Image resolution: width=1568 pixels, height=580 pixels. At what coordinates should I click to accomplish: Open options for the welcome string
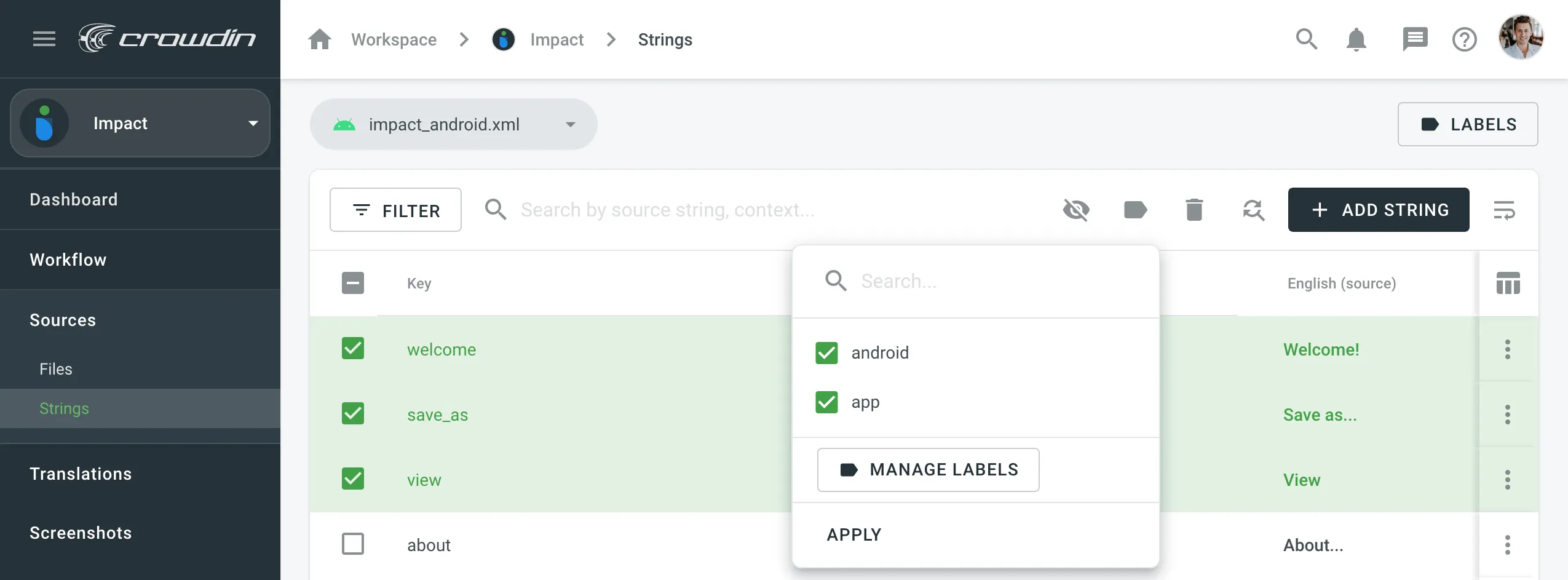(x=1507, y=349)
